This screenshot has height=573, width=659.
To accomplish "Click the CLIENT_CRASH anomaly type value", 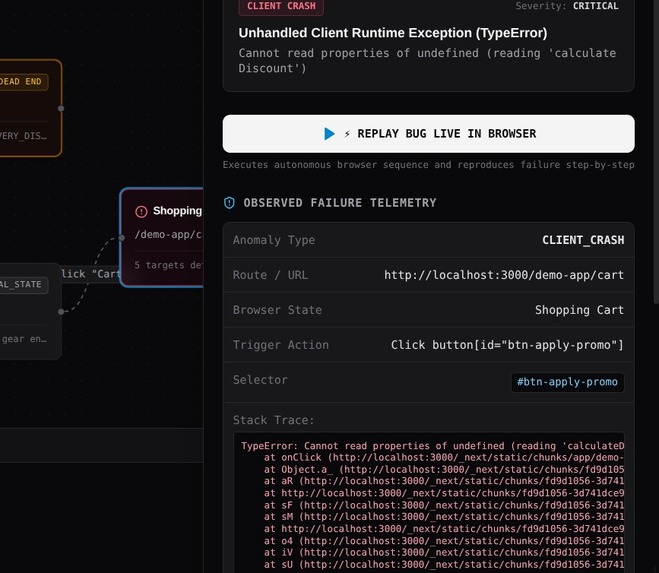I will 583,240.
